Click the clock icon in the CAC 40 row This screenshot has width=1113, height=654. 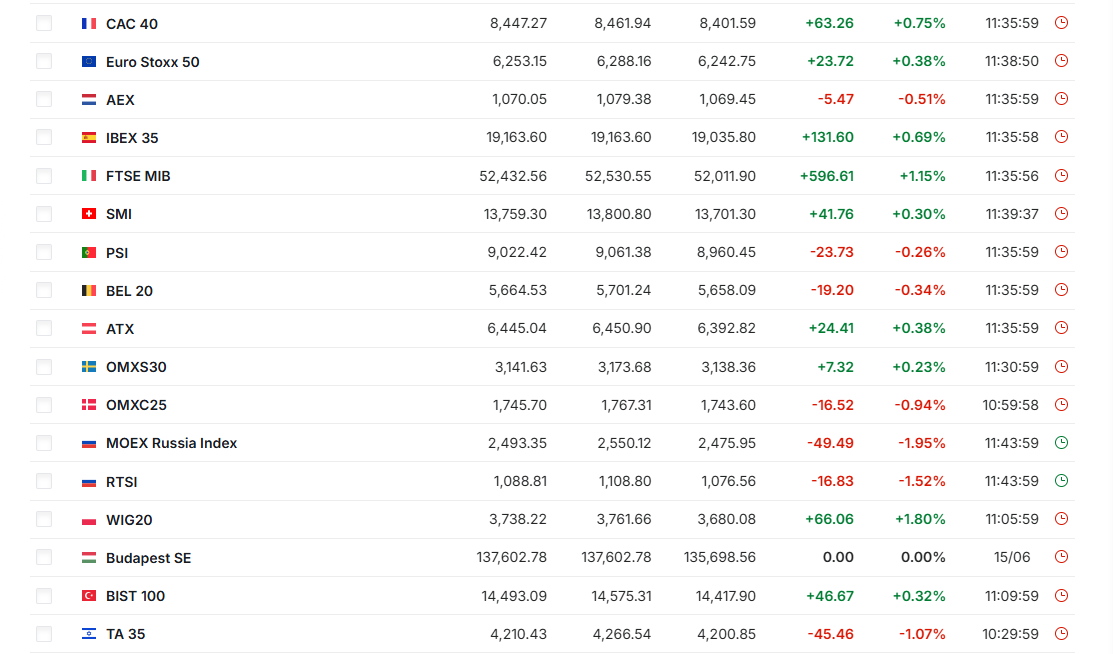pyautogui.click(x=1061, y=23)
